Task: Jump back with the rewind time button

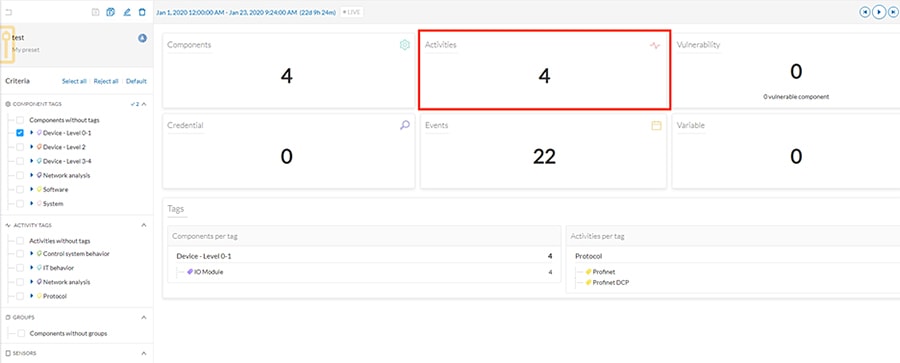Action: [864, 11]
